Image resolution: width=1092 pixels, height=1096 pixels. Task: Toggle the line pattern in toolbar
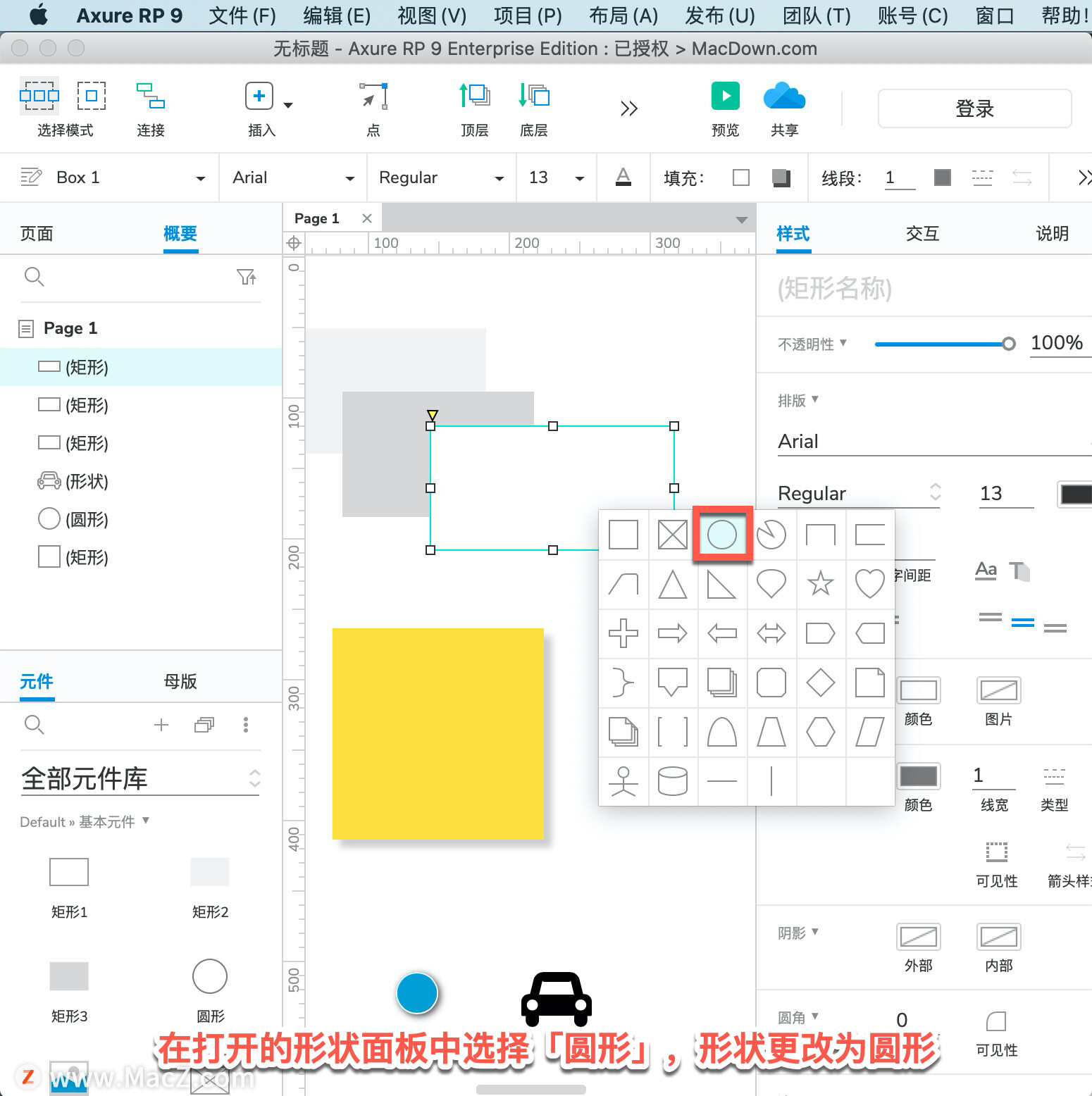(982, 178)
